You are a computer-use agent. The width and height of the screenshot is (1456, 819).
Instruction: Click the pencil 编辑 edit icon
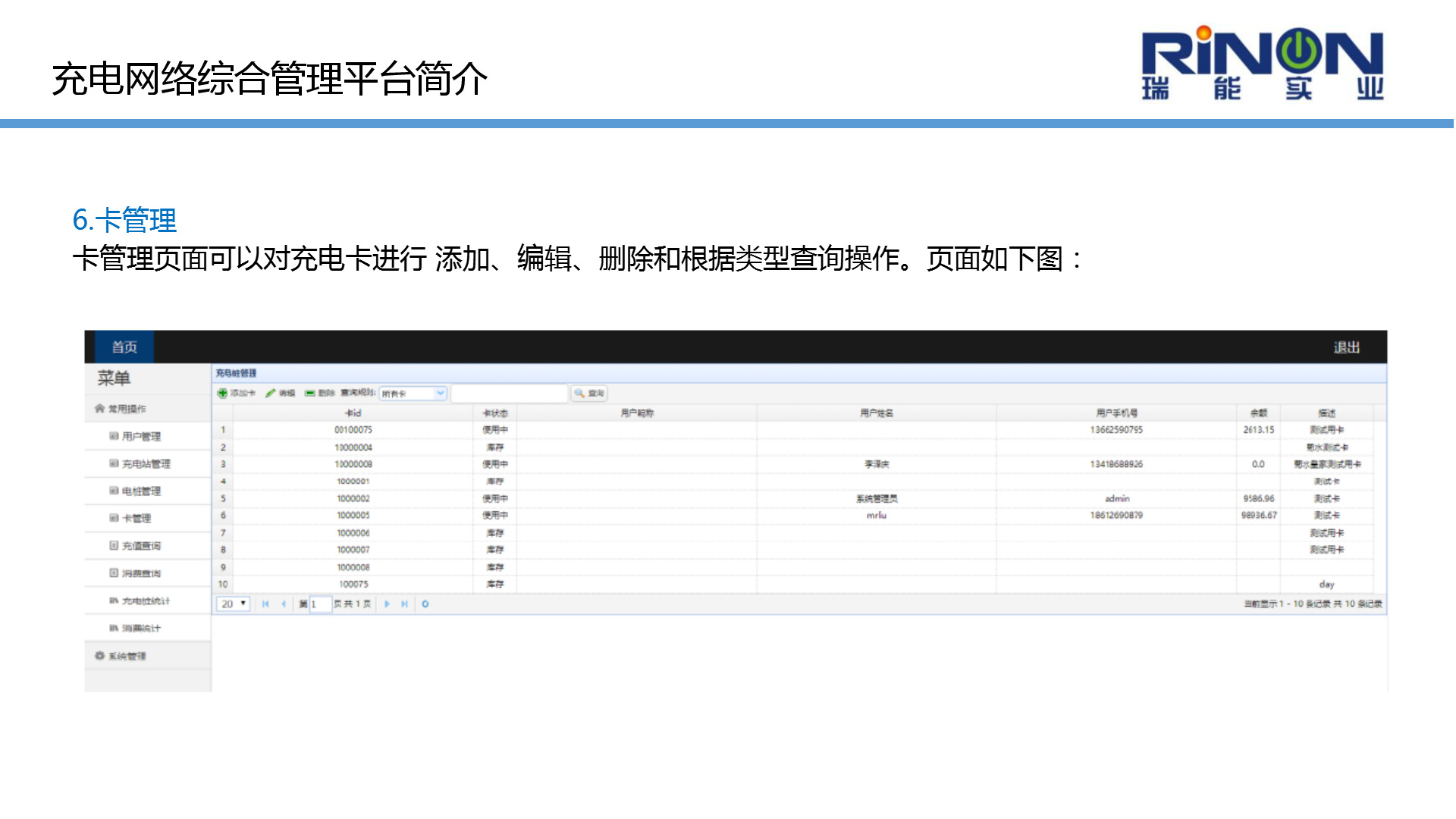coord(271,394)
